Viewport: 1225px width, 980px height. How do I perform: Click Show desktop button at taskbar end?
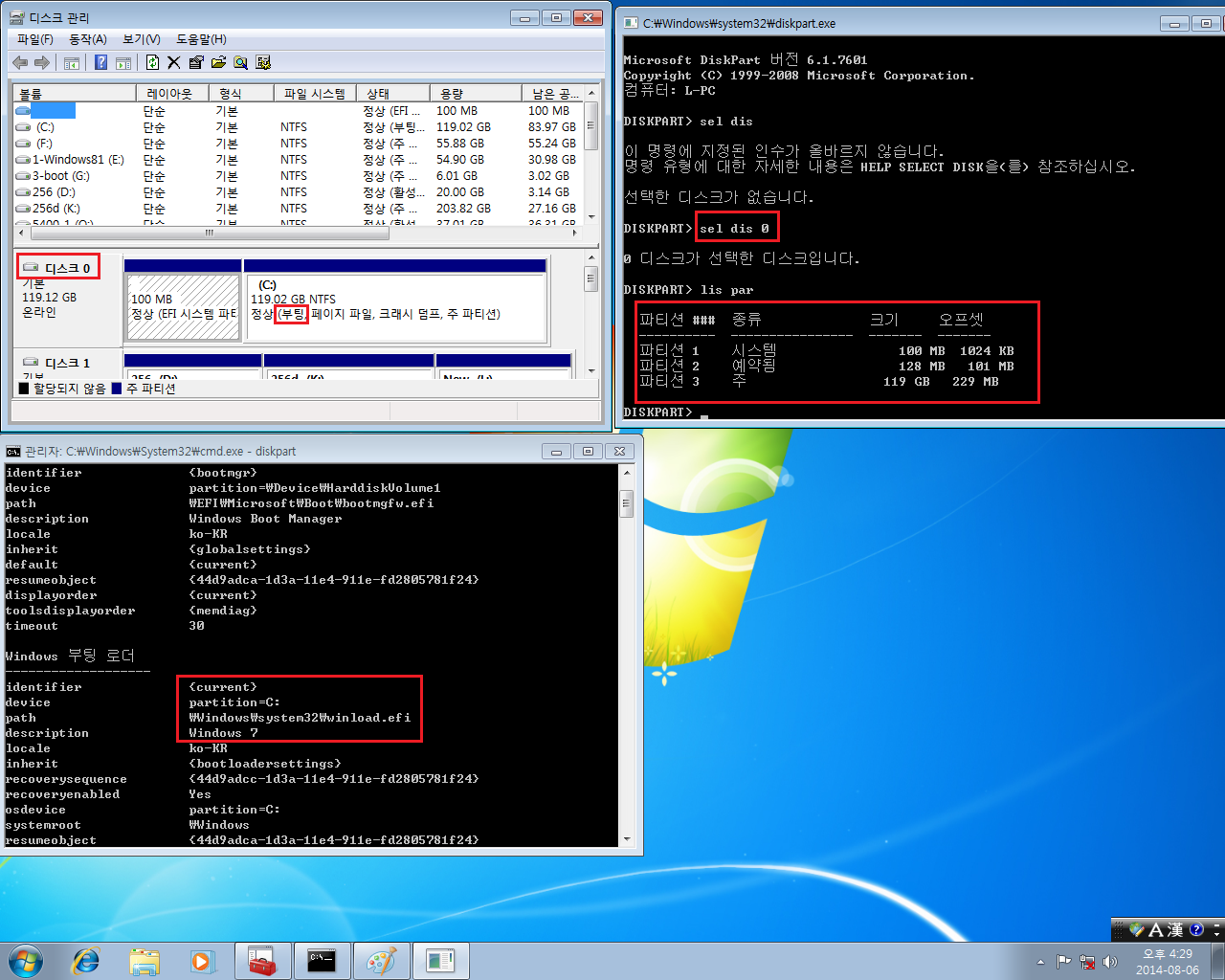pos(1217,961)
